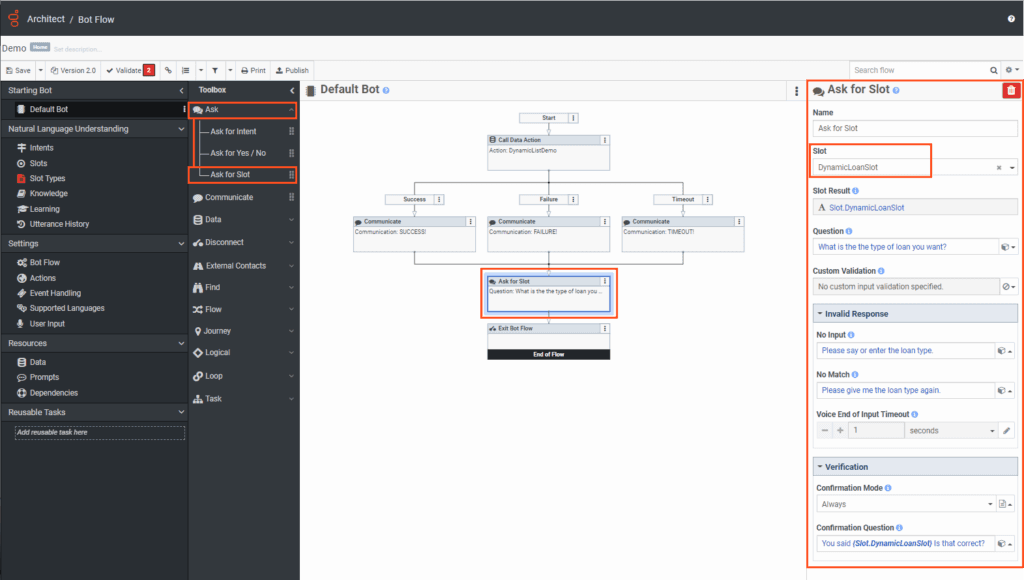Click Architect in the top breadcrumb
Viewport: 1024px width, 580px height.
(x=44, y=18)
